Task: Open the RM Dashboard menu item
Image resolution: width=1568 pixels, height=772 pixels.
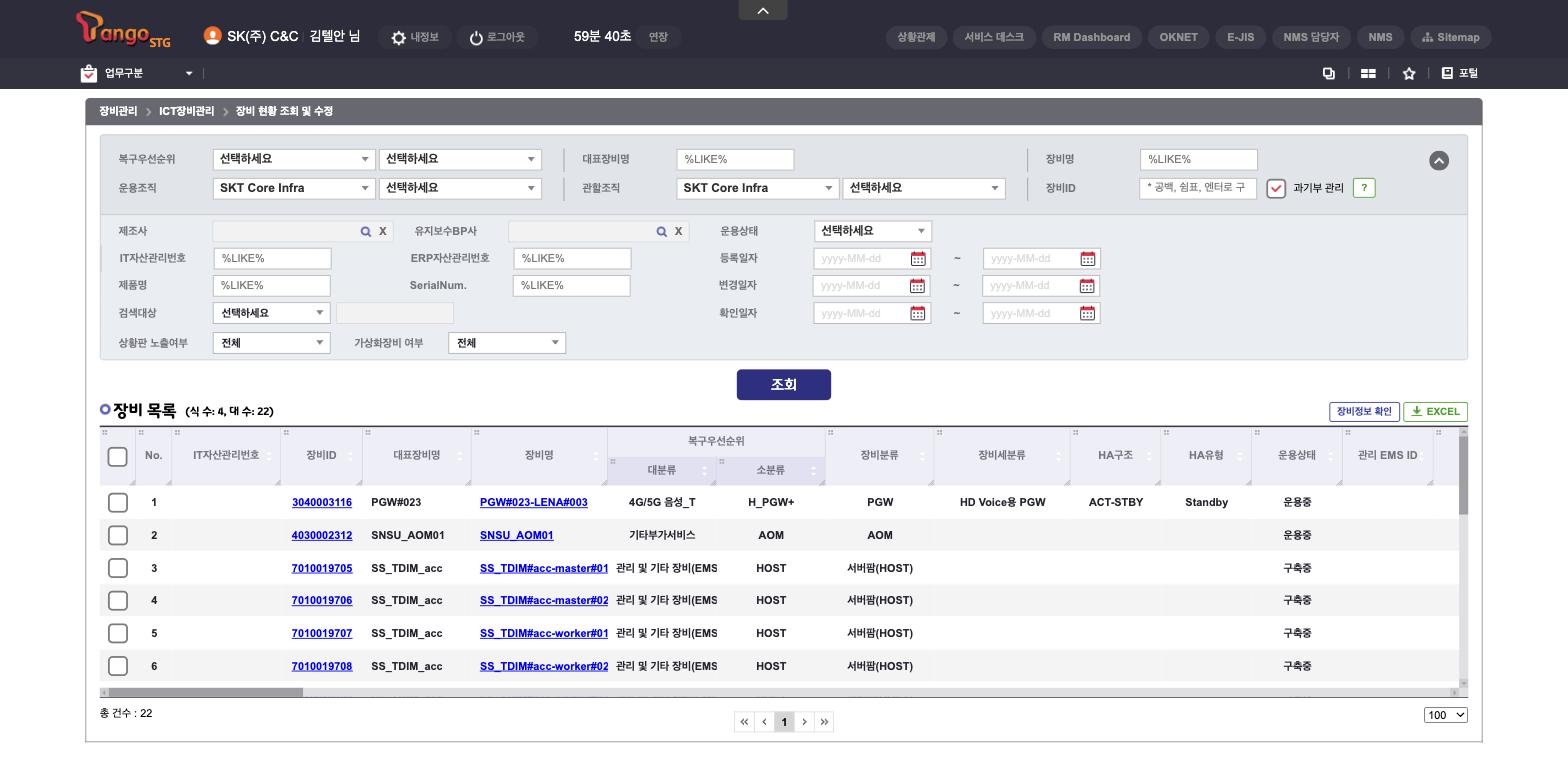Action: (x=1092, y=37)
